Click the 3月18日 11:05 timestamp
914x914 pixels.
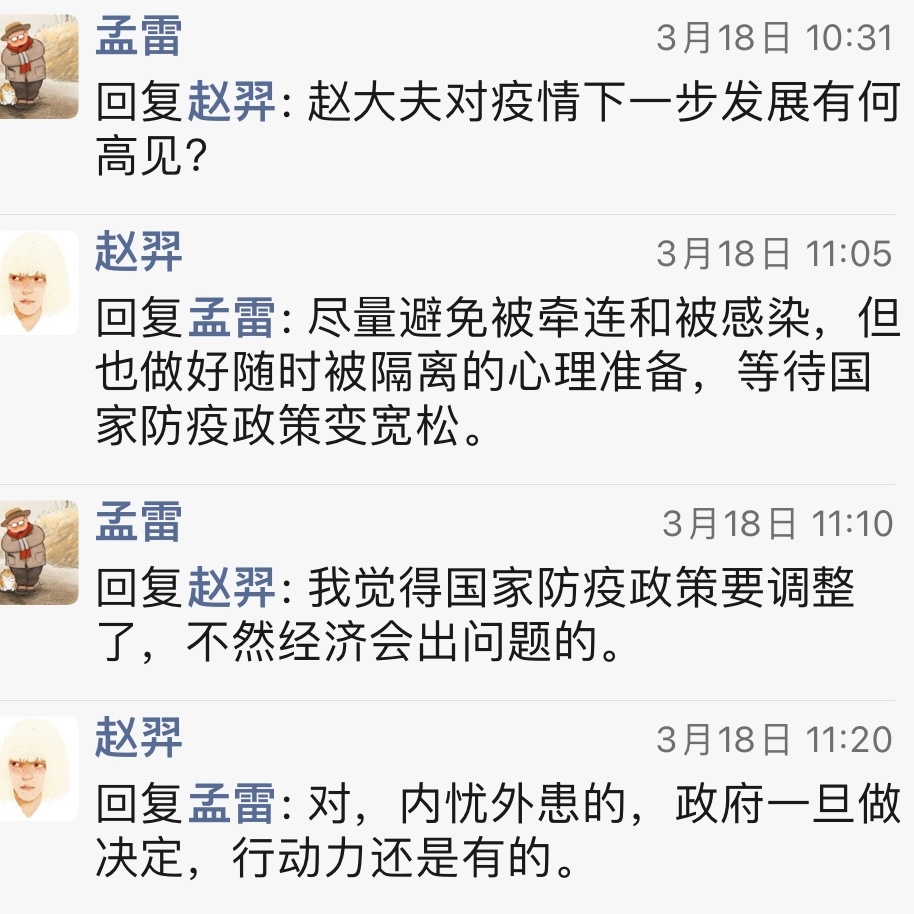point(773,254)
